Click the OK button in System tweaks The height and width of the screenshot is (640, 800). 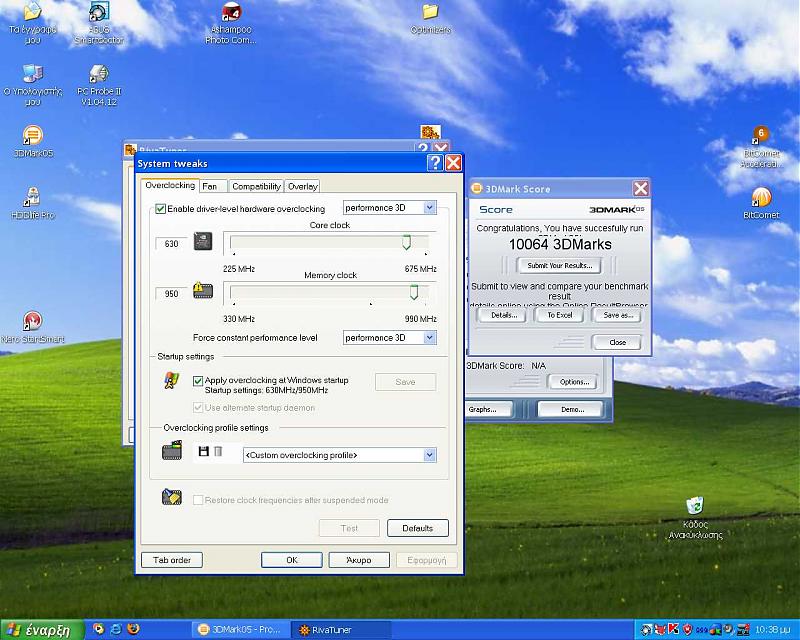291,560
